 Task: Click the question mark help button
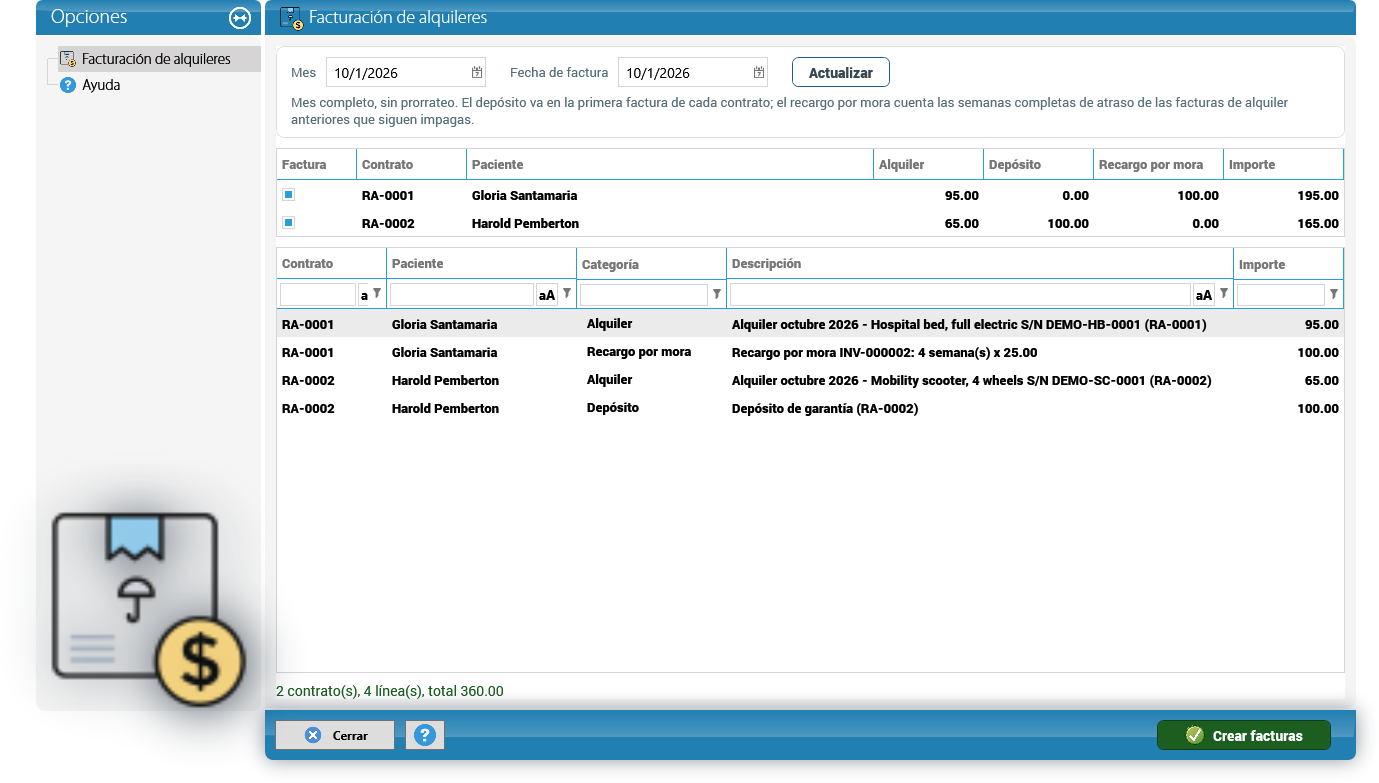click(x=425, y=735)
